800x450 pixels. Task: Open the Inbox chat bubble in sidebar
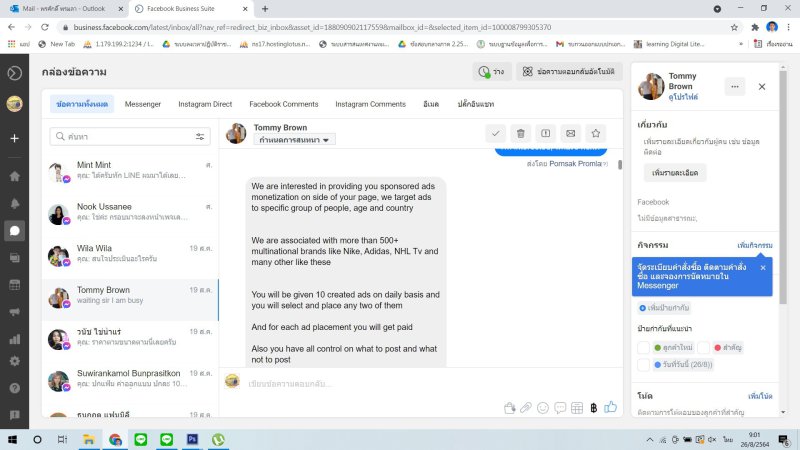pos(14,231)
